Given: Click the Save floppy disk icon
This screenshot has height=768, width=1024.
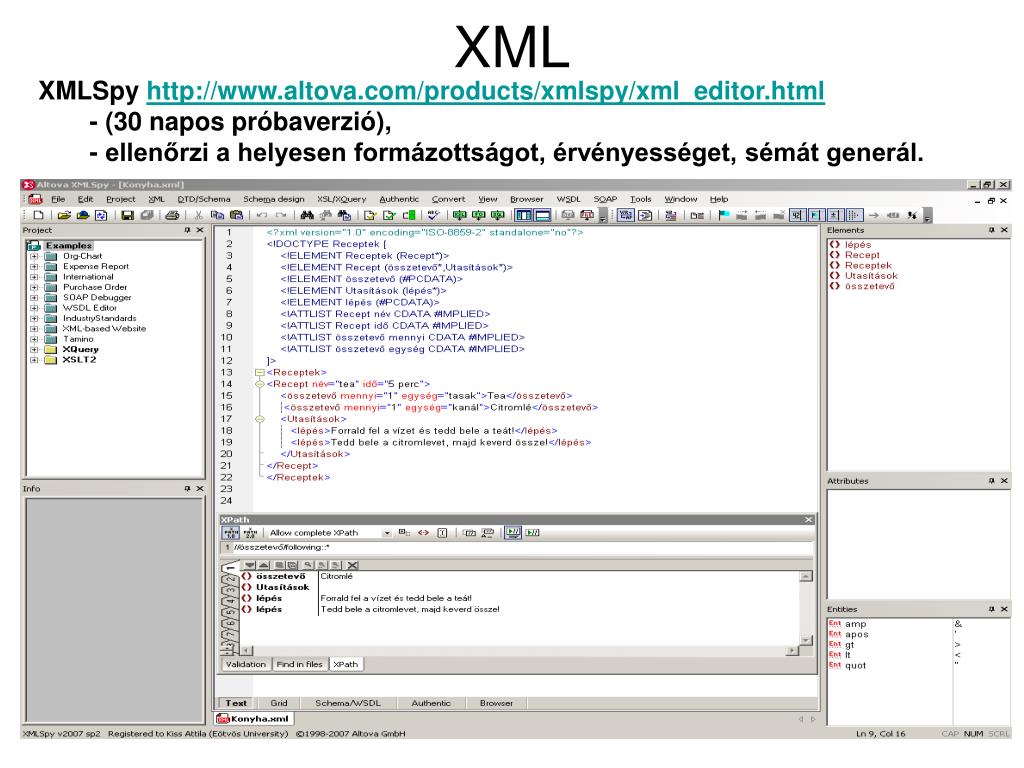Looking at the screenshot, I should (x=127, y=215).
